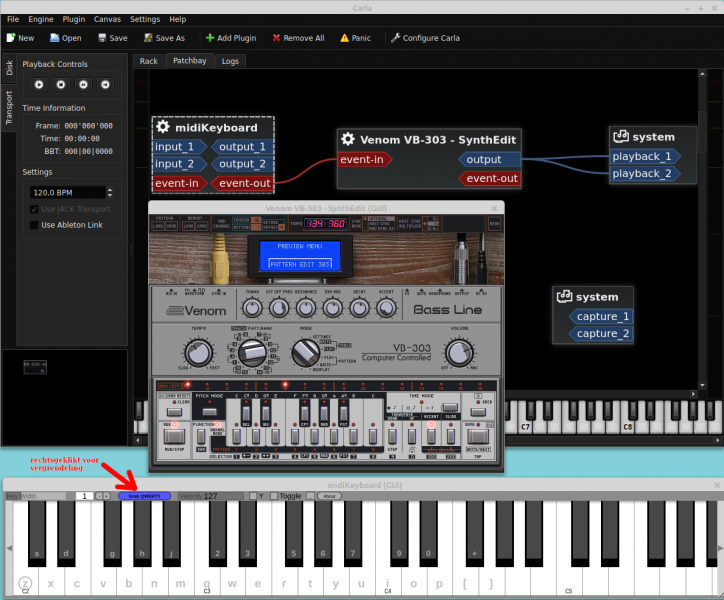724x600 pixels.
Task: Click the Save toolbar icon
Action: pos(102,38)
